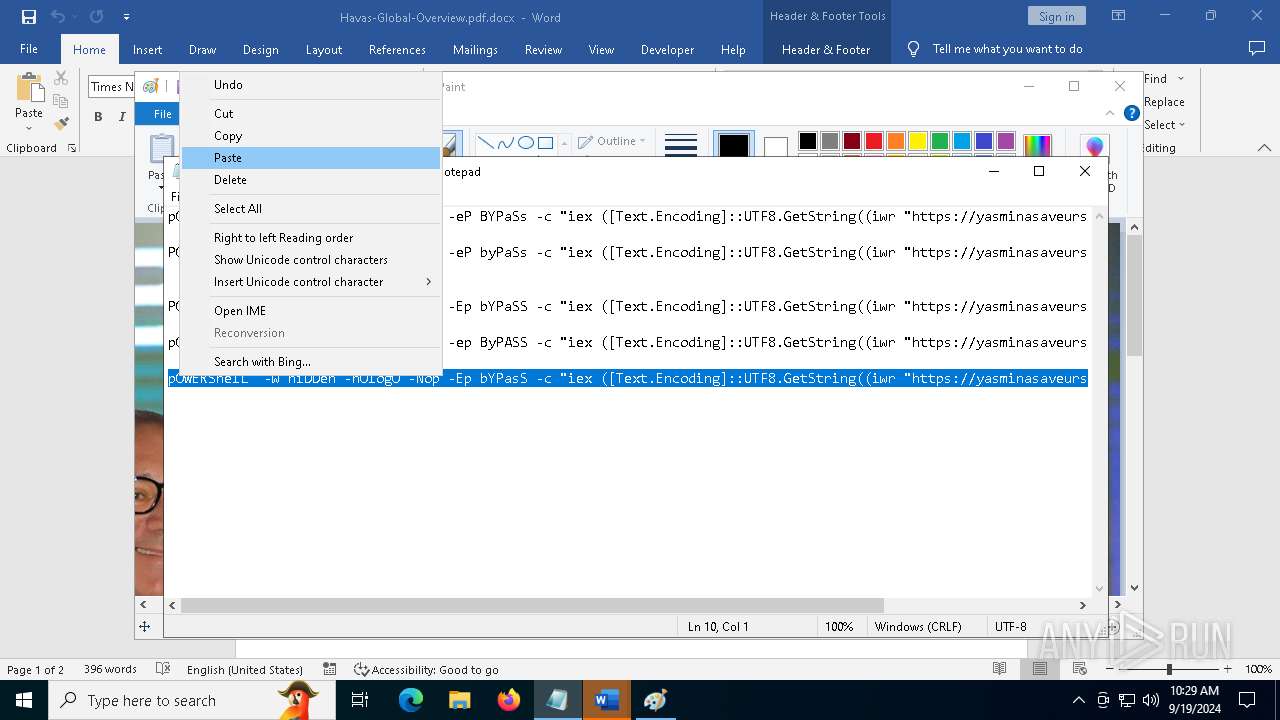This screenshot has width=1280, height=720.
Task: Click the Tell me what you want field
Action: coord(1007,49)
